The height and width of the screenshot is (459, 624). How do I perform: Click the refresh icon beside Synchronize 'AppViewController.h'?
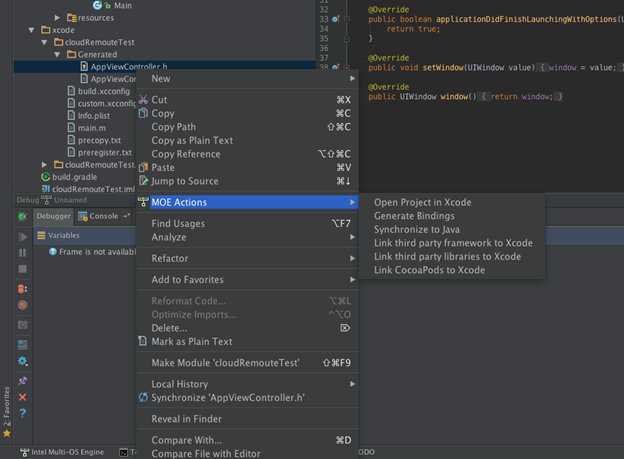tap(143, 397)
